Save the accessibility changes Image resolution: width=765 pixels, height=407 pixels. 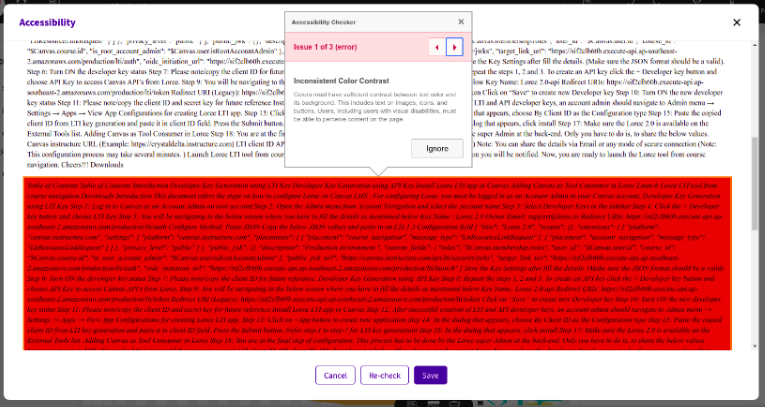pos(430,375)
